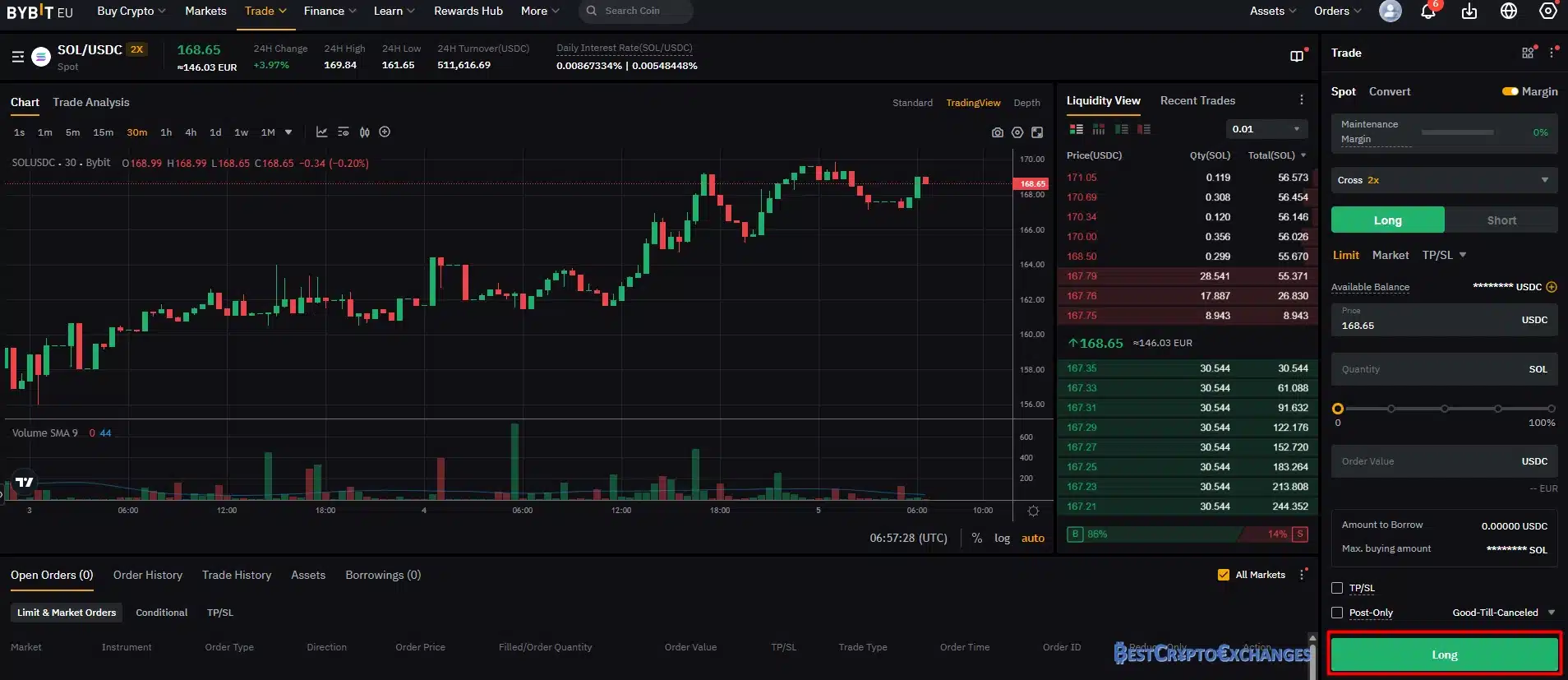Show only sell orders in order book
The width and height of the screenshot is (1568, 680).
(1144, 129)
